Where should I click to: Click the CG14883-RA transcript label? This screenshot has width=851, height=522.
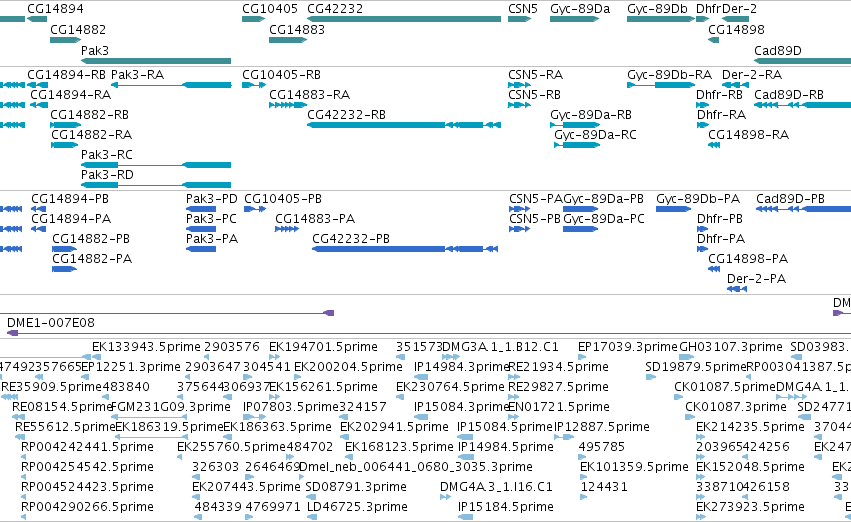tap(309, 94)
